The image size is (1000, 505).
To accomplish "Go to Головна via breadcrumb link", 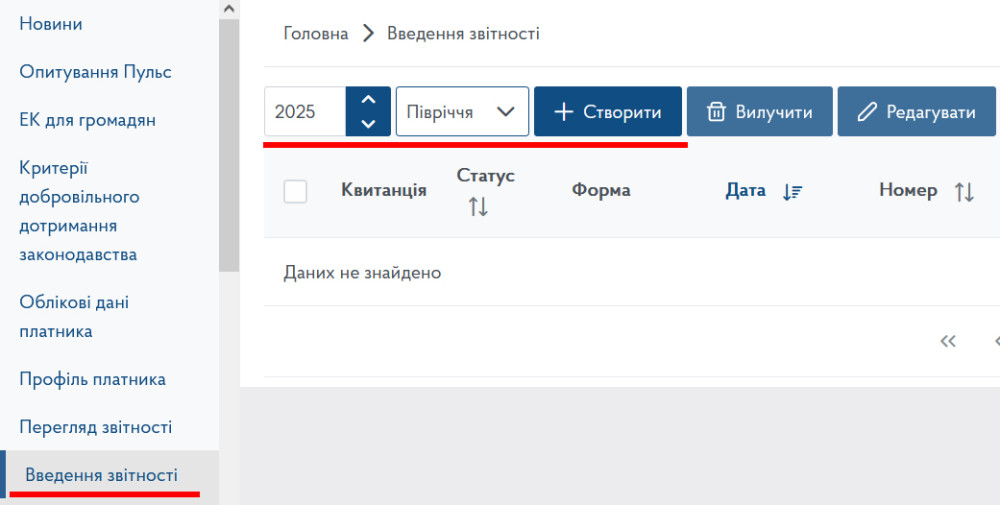I will [316, 34].
